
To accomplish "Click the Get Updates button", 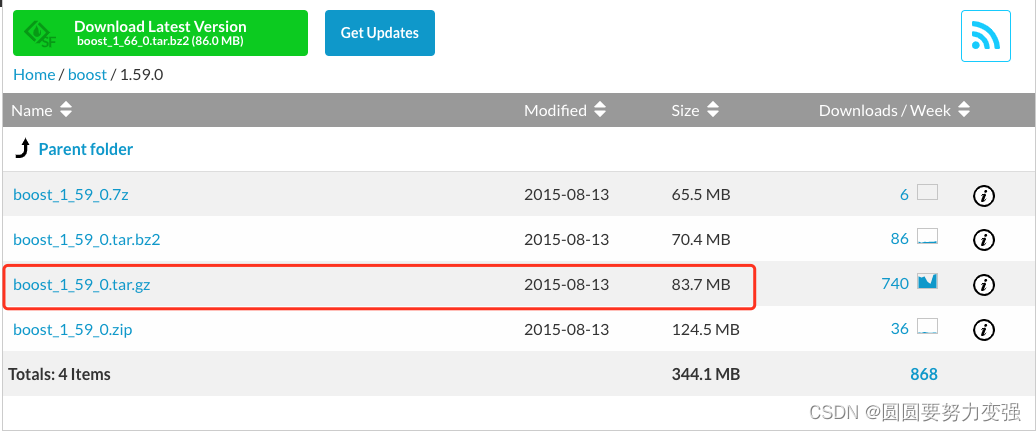I will [x=380, y=33].
